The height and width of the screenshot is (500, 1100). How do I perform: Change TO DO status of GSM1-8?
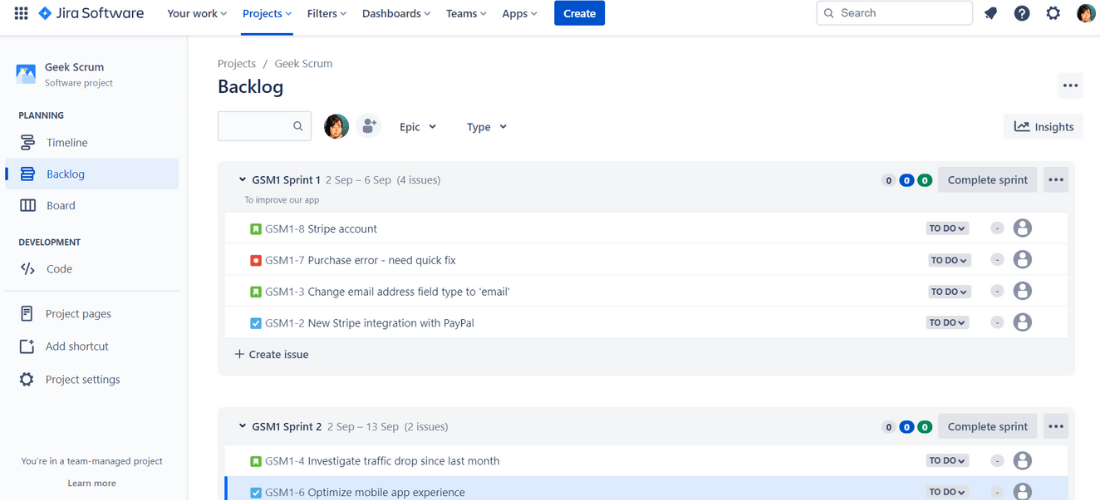pyautogui.click(x=946, y=229)
